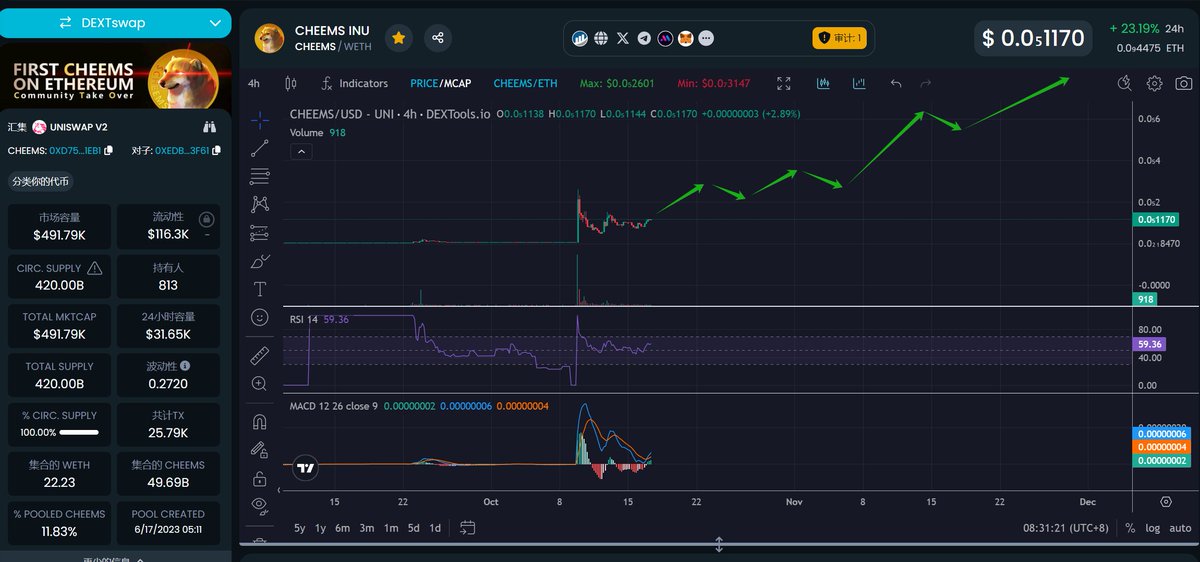
Task: Open CHEEMS contract 0XD75...1EB1 link
Action: (75, 151)
